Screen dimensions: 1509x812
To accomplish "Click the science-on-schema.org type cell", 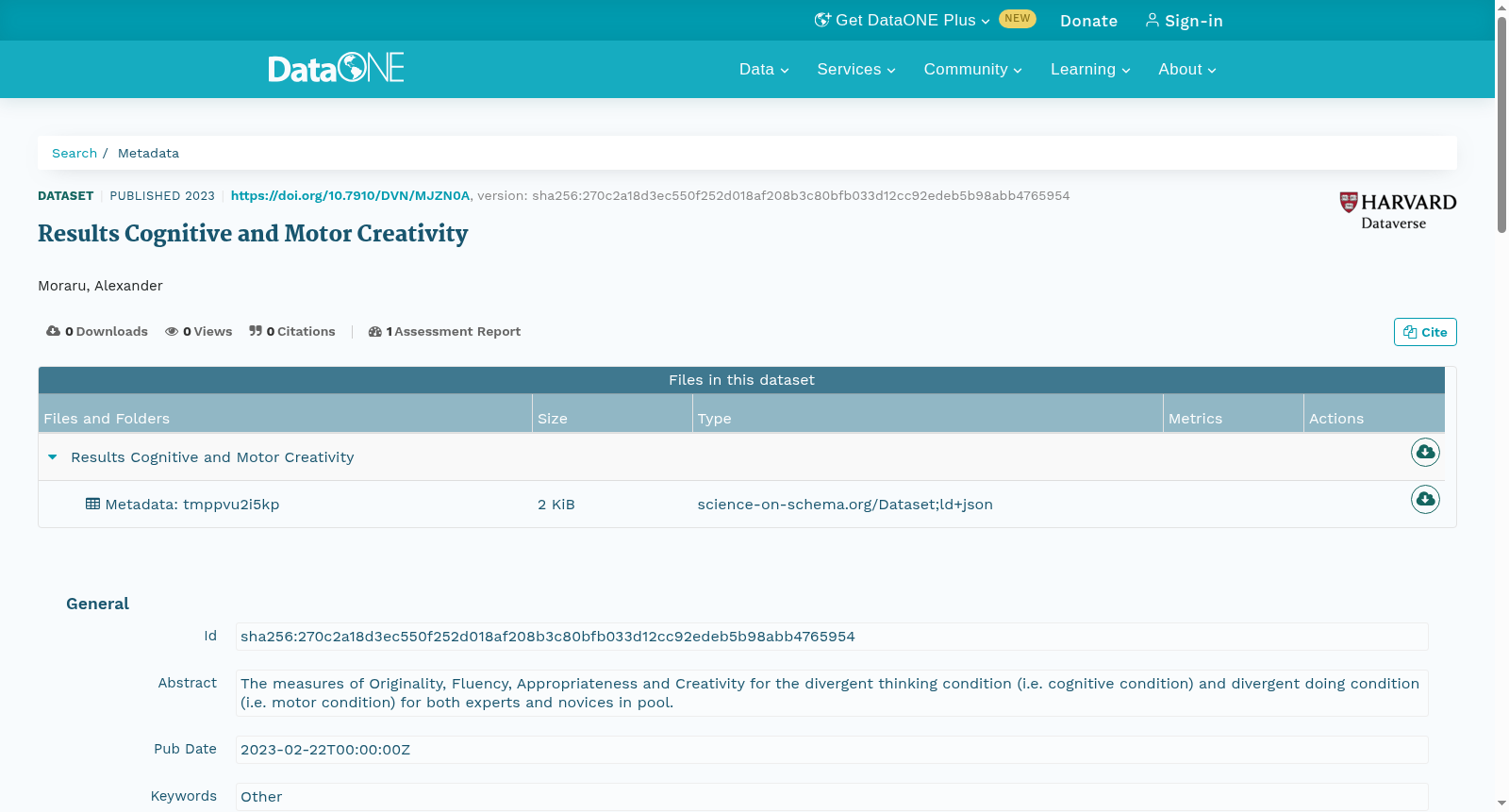I will pos(845,505).
